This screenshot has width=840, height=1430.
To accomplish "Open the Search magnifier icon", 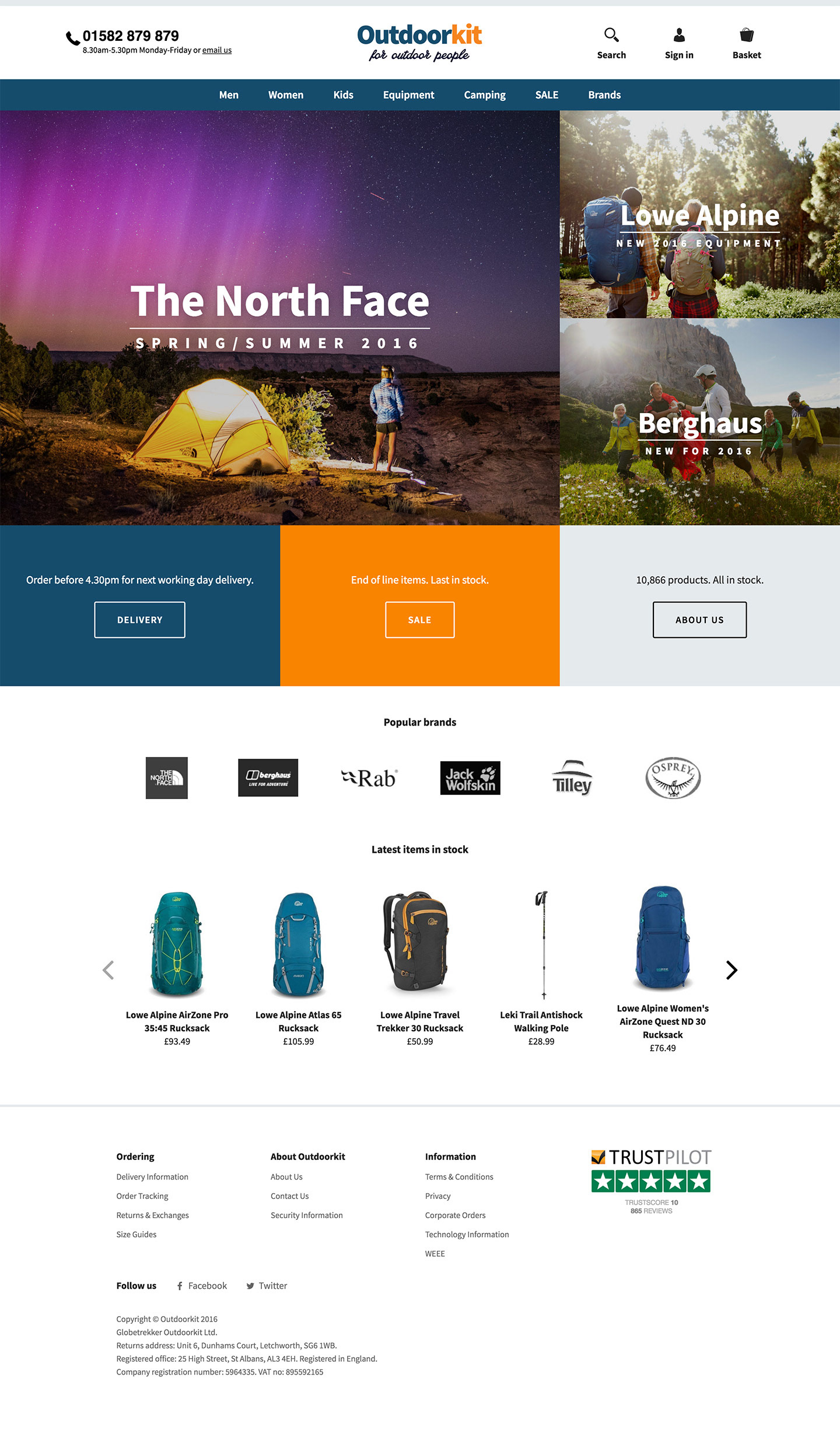I will pyautogui.click(x=611, y=35).
